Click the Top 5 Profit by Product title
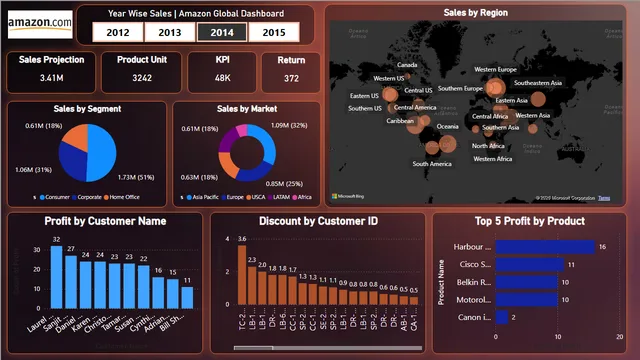 click(530, 221)
